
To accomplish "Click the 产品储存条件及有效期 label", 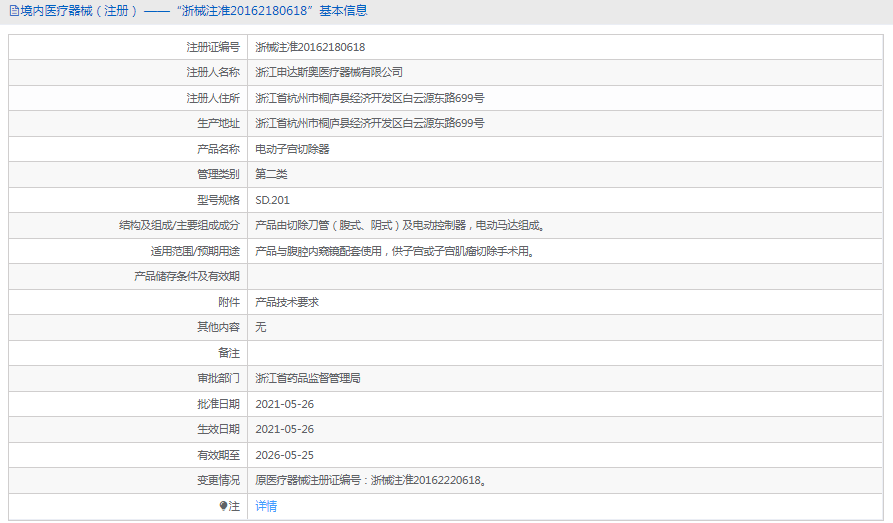I will [x=187, y=276].
